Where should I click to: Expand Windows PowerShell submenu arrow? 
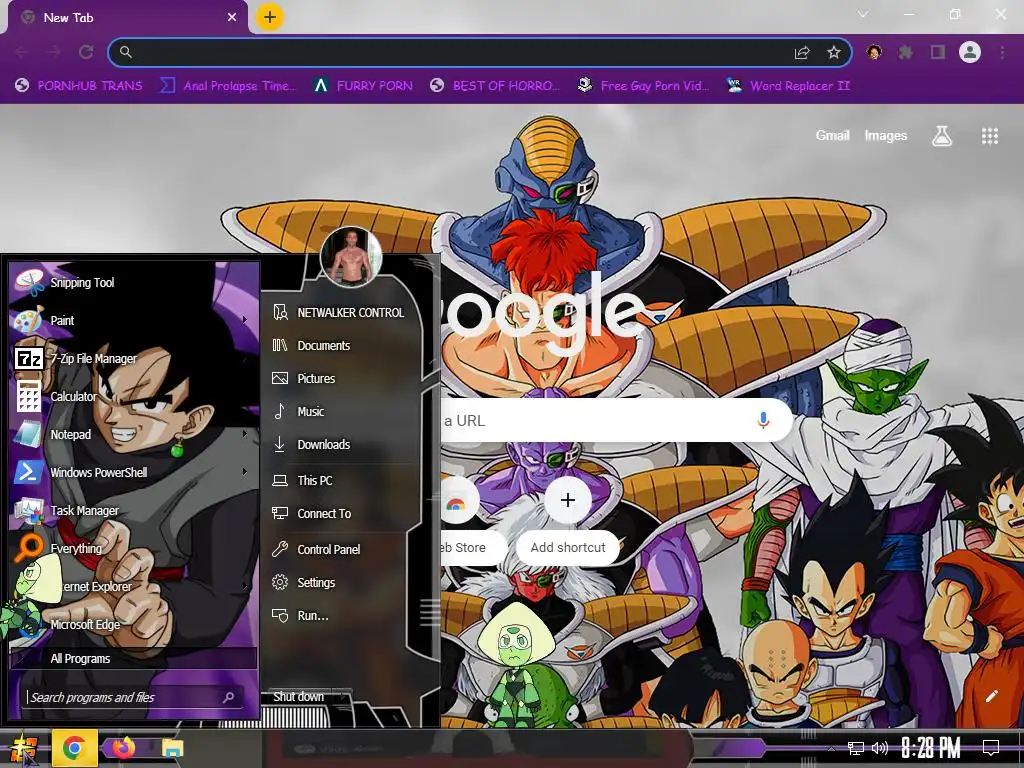coord(245,472)
